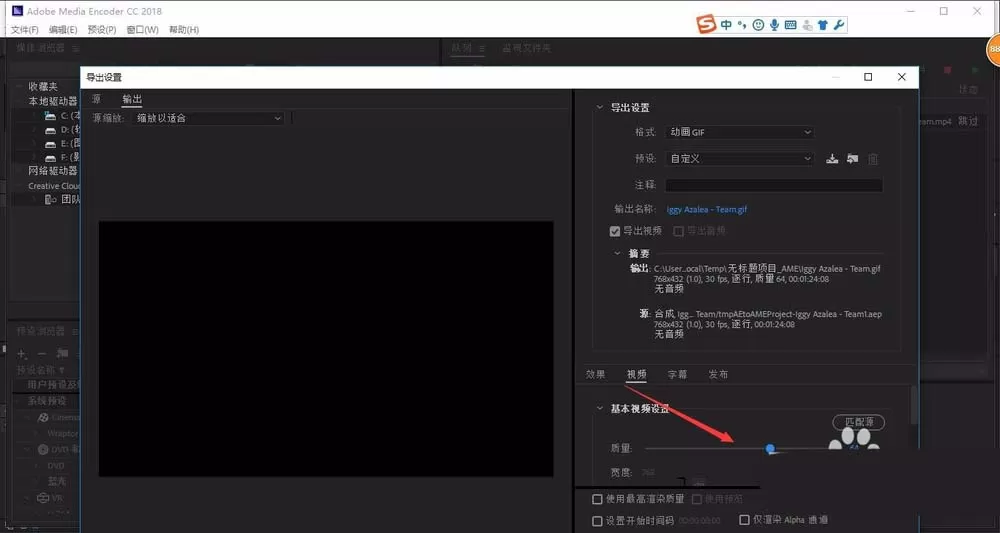This screenshot has width=1000, height=533.
Task: Click the Sogou microphone voice input icon
Action: [774, 25]
